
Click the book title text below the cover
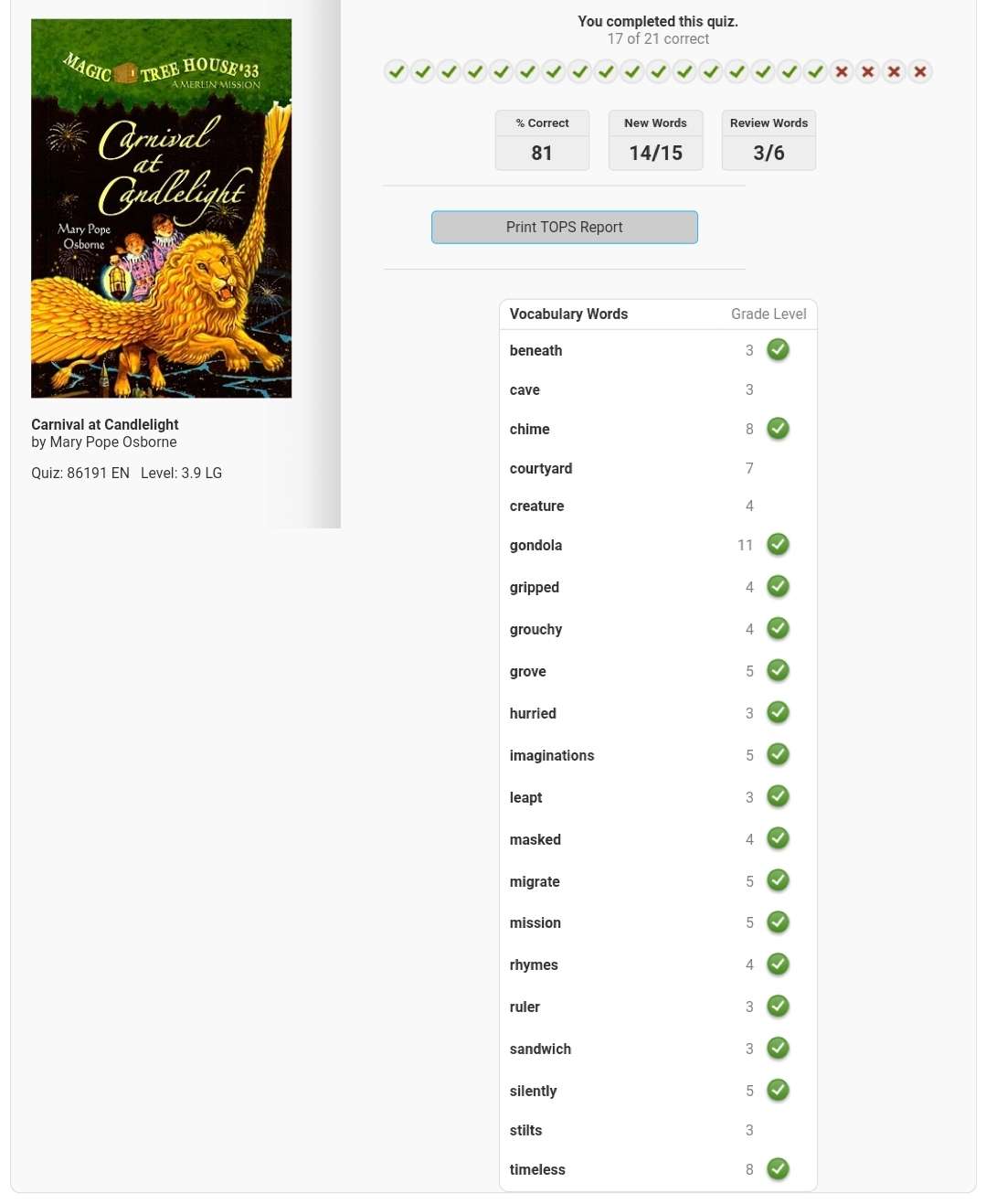105,424
